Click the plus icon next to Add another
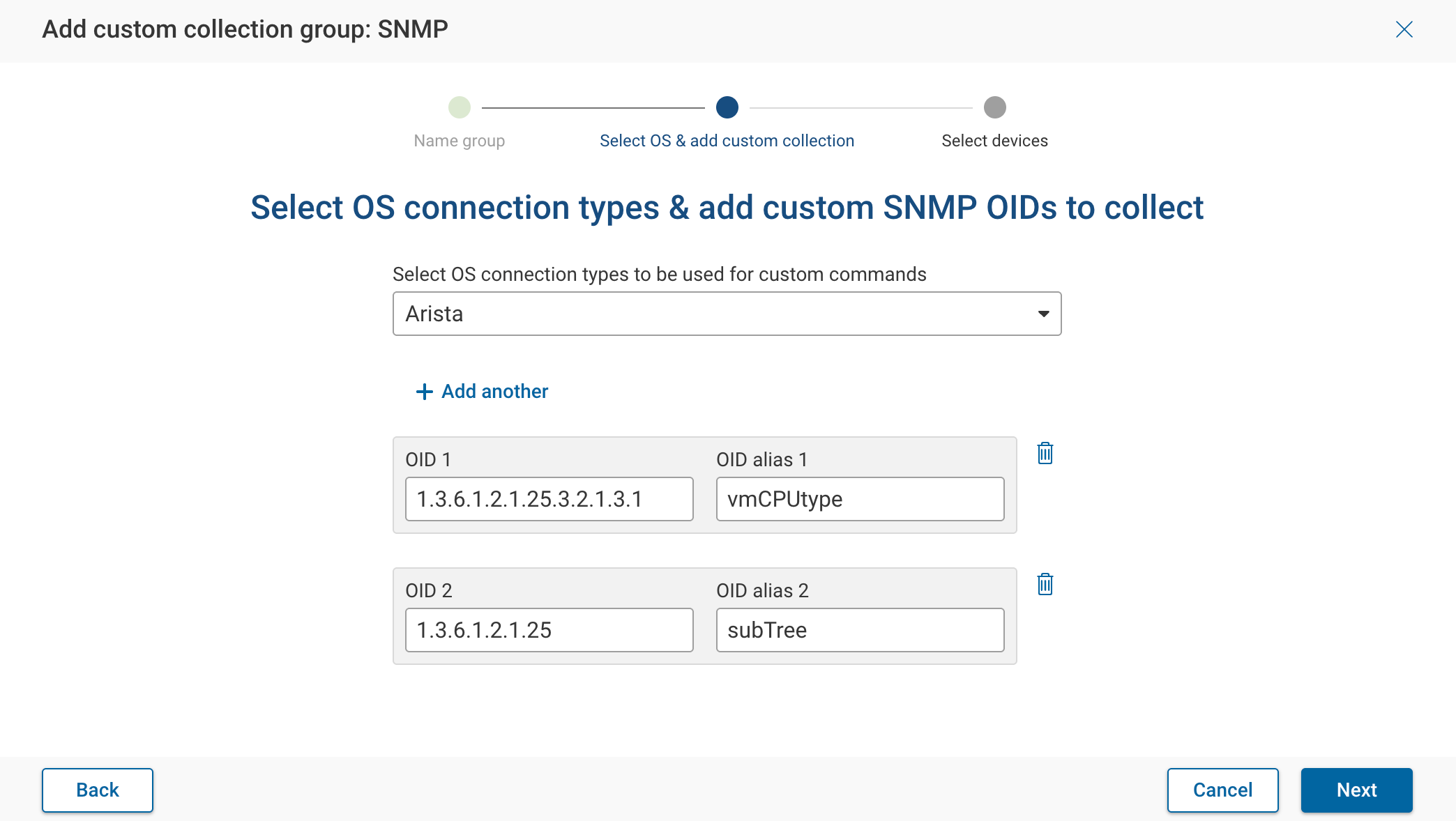The image size is (1456, 821). click(423, 392)
